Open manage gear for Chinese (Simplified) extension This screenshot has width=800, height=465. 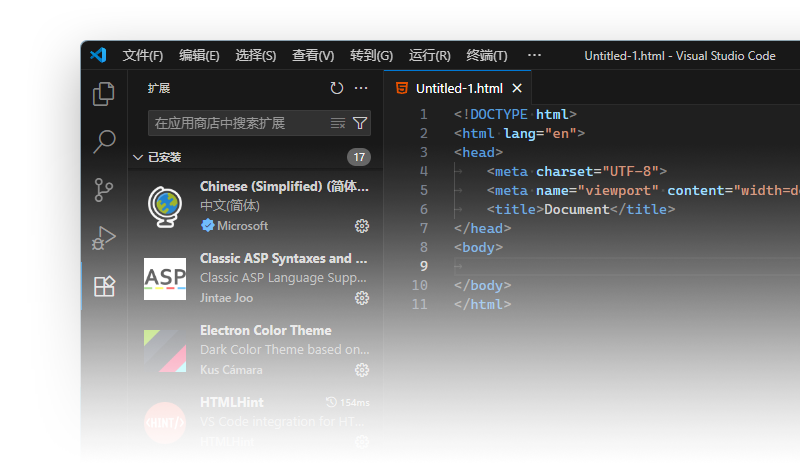[x=362, y=226]
